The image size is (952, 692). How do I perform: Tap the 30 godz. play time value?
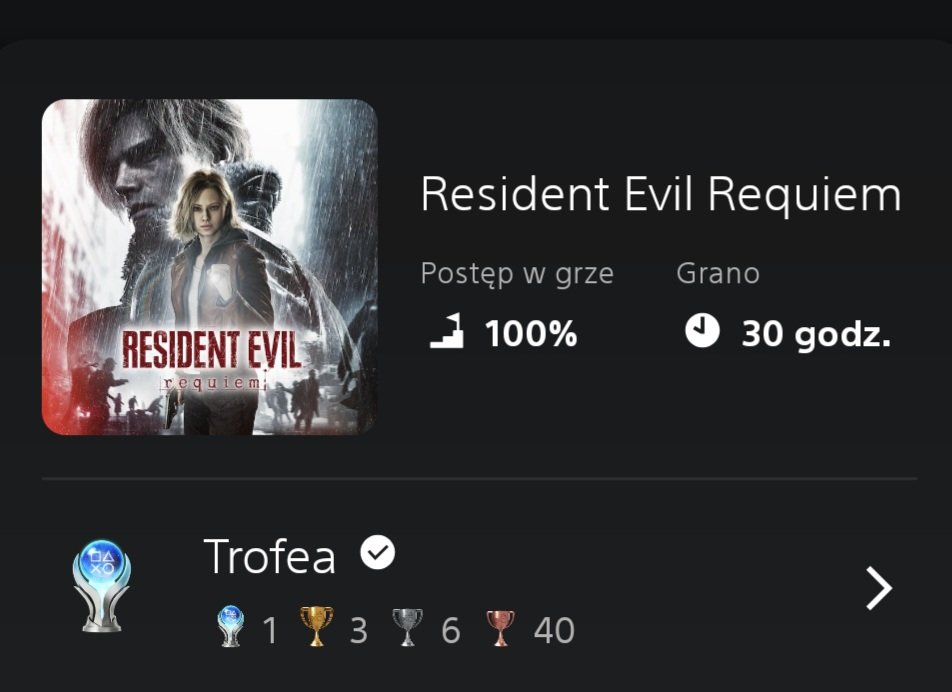coord(815,333)
